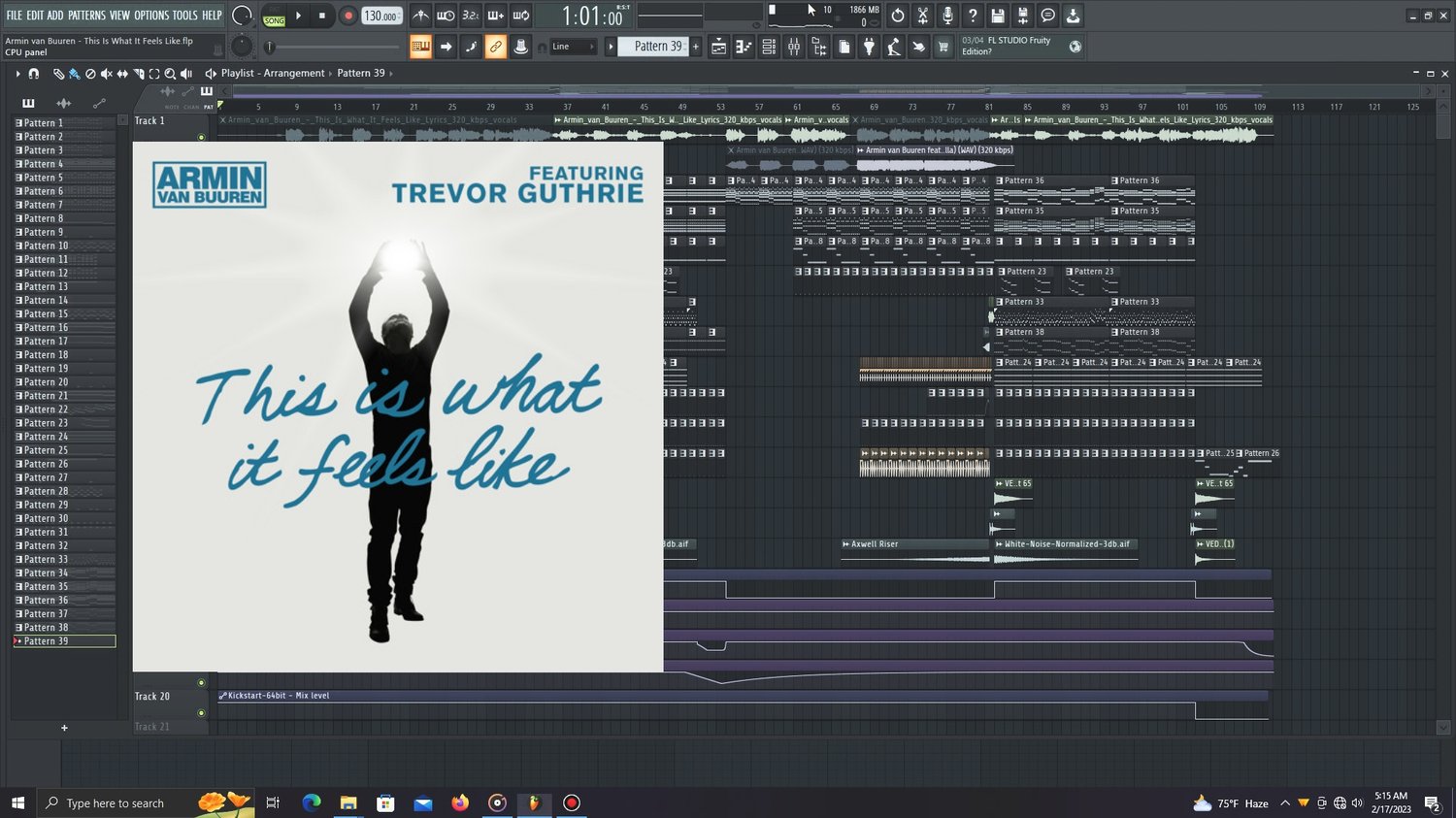Open help with the question mark icon
This screenshot has height=818, width=1456.
pos(973,16)
